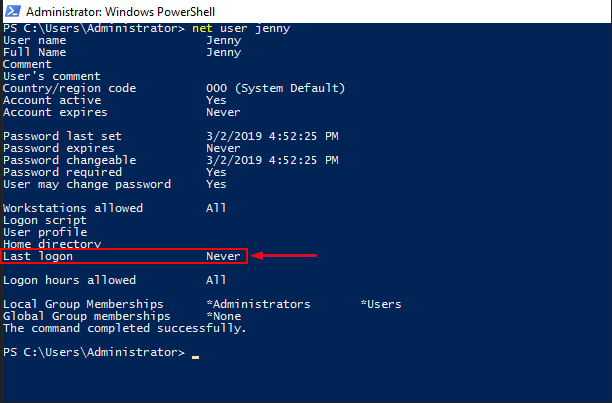Click the "Full Name" Jenny value
Screen dimensions: 612x403
pos(223,52)
